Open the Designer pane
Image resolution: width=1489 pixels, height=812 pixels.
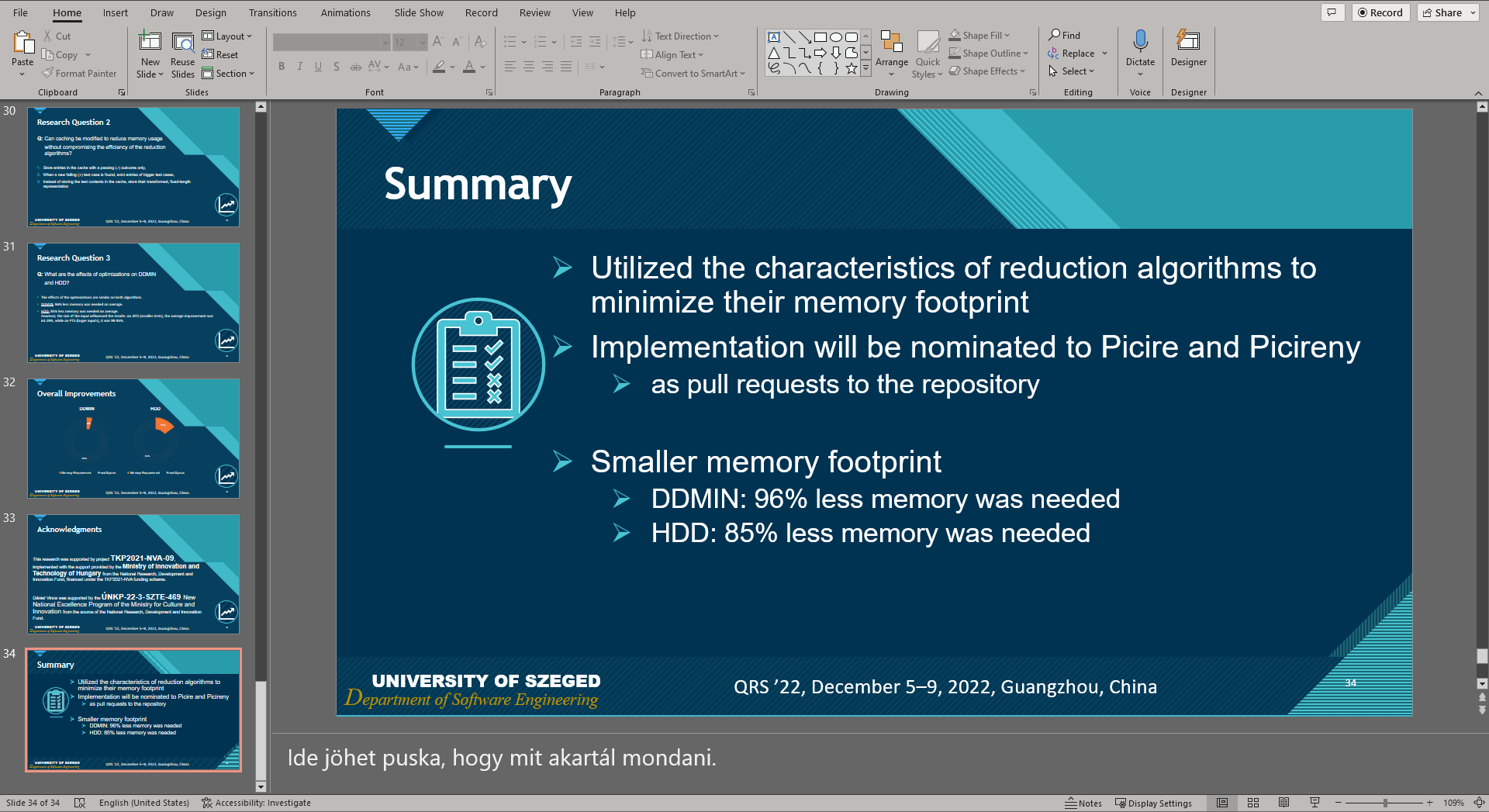1188,52
